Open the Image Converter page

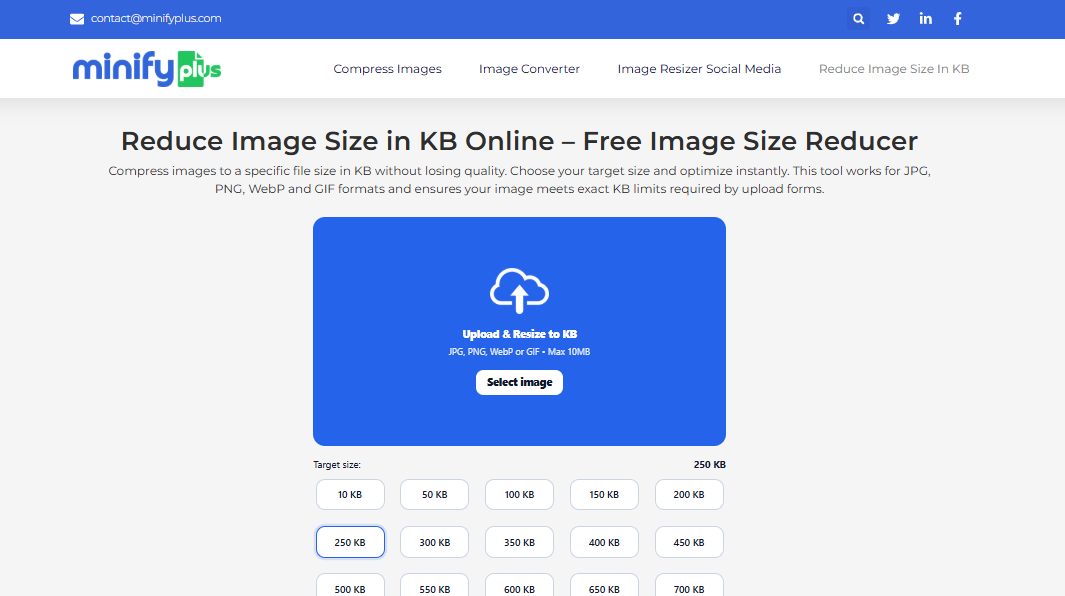pyautogui.click(x=529, y=68)
